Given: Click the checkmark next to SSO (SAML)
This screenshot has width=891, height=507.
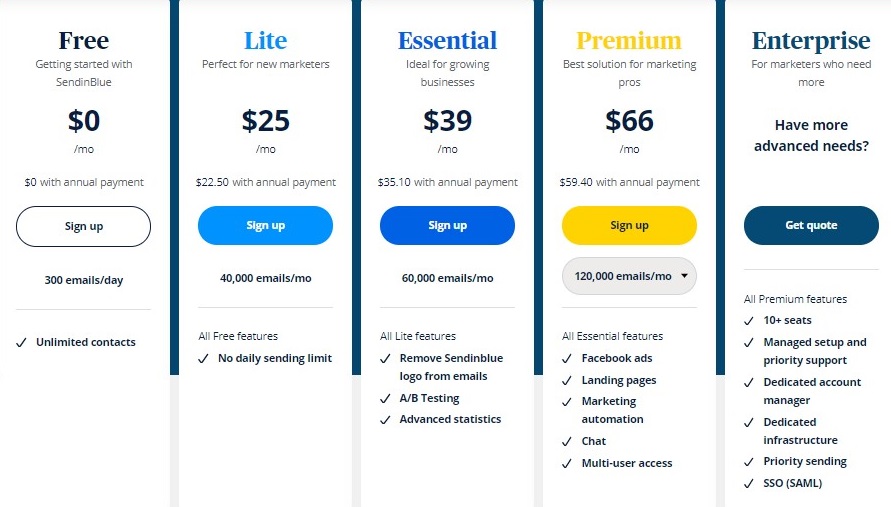Looking at the screenshot, I should [748, 484].
